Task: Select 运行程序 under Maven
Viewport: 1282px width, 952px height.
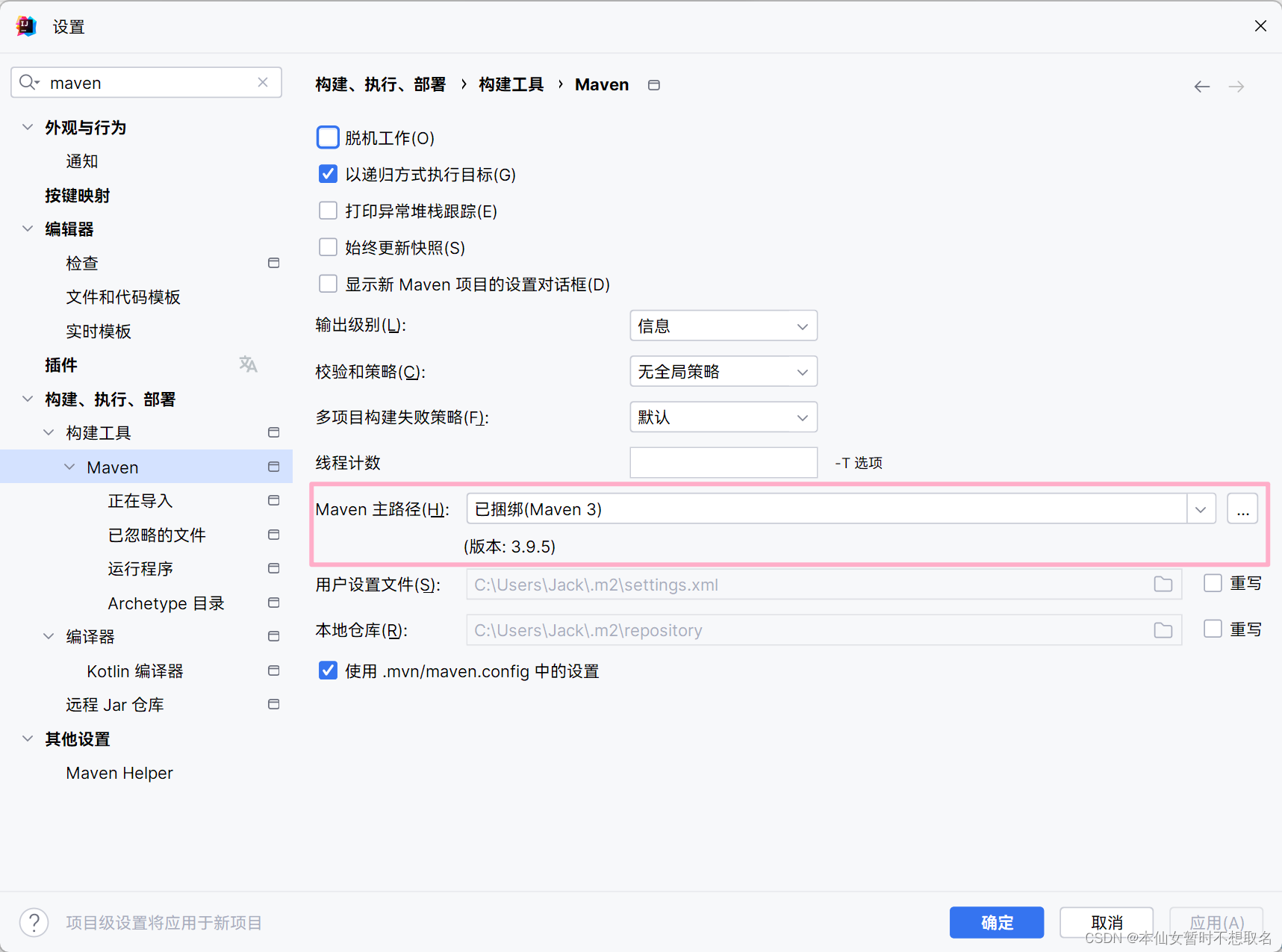Action: pos(140,569)
